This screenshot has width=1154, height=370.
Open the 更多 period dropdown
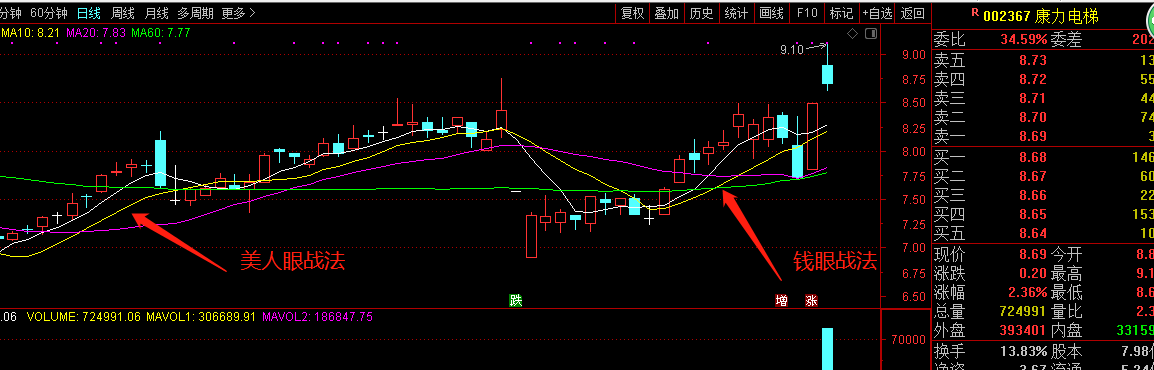238,13
